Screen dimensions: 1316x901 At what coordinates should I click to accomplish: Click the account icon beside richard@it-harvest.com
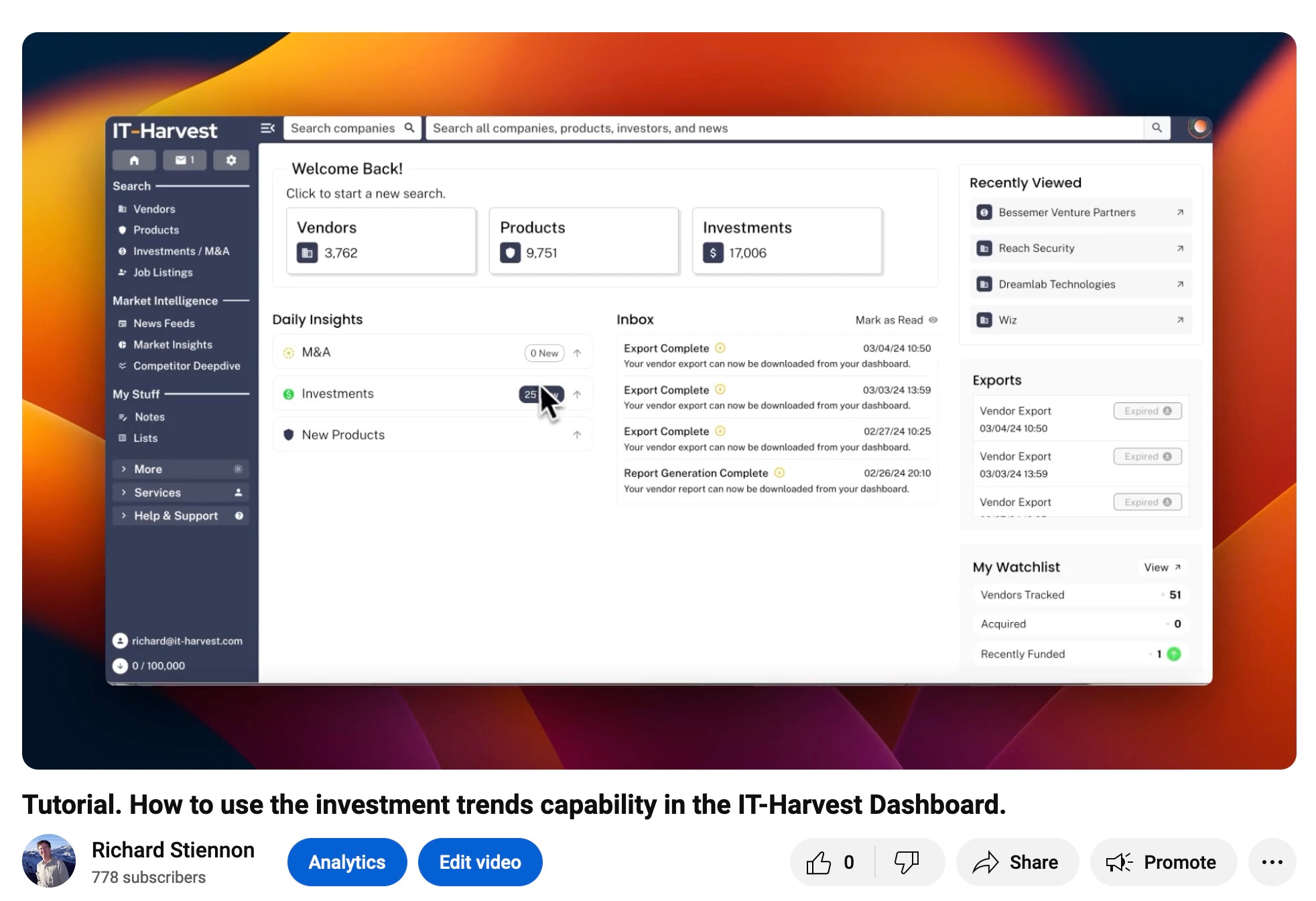(x=120, y=641)
